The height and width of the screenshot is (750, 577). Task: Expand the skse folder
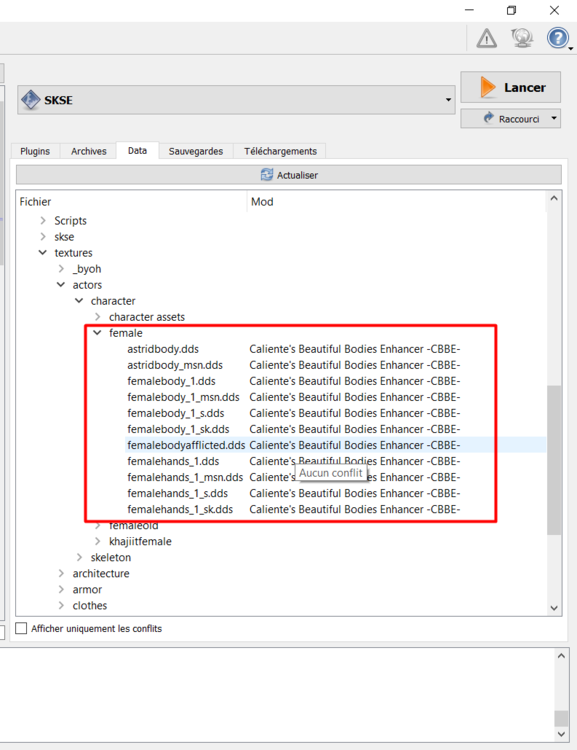click(43, 237)
